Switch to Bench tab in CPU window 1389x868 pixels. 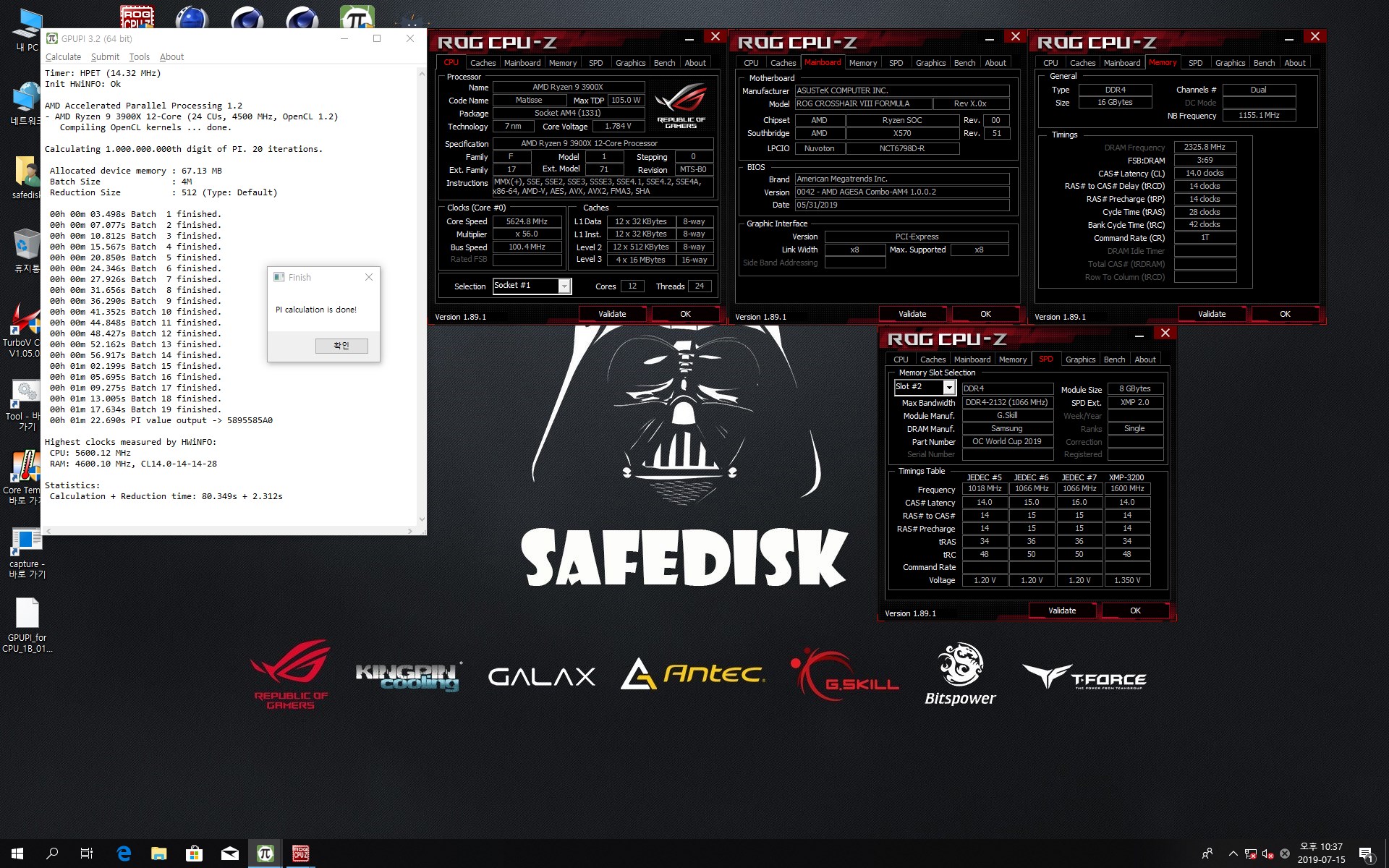click(x=664, y=63)
